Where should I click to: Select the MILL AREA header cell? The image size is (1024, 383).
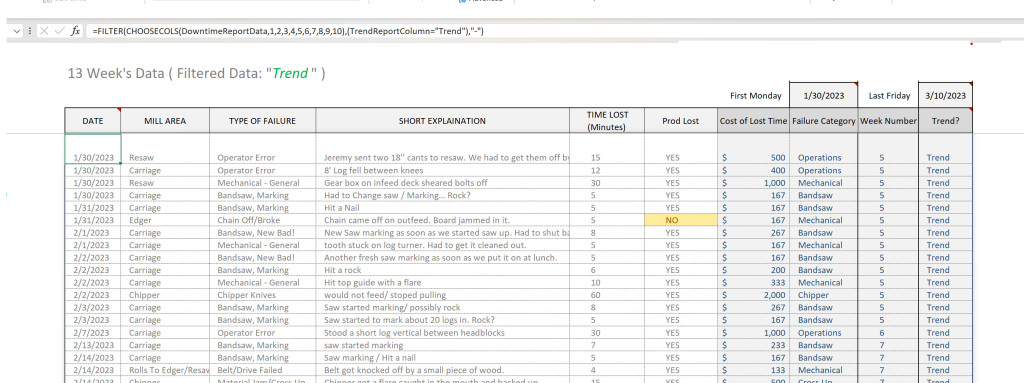pos(165,121)
